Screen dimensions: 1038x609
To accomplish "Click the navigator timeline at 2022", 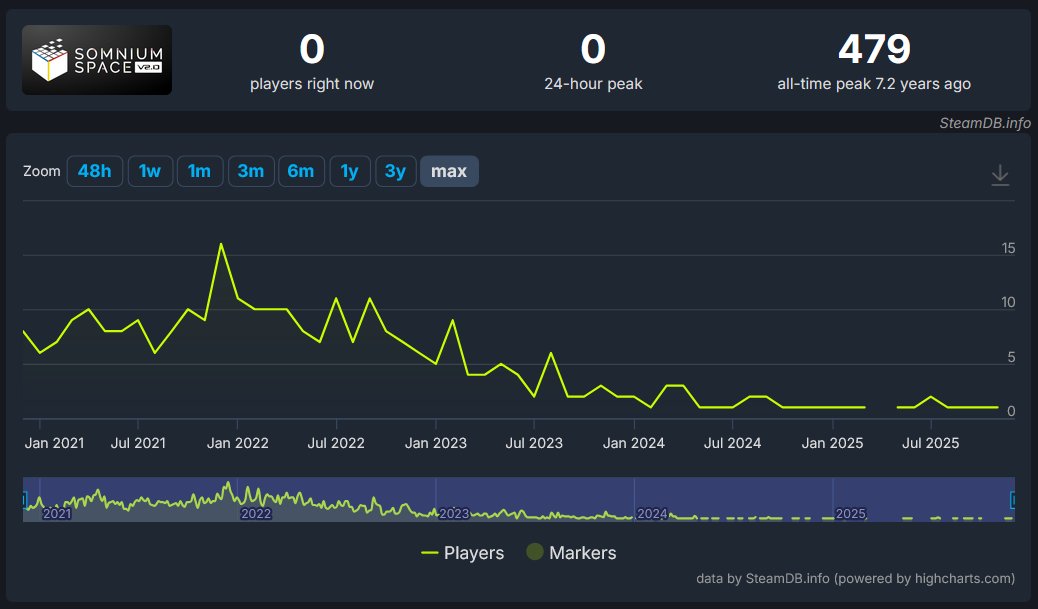I will click(256, 514).
